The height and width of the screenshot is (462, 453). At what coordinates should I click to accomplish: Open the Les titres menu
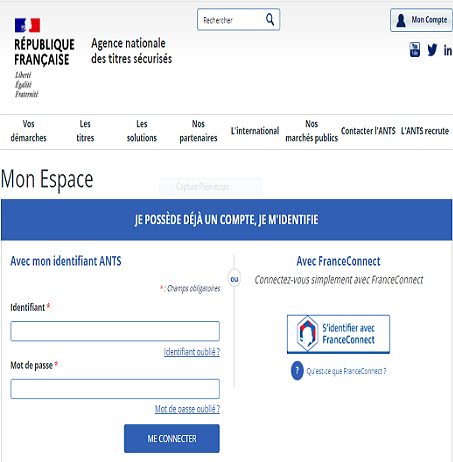(x=85, y=131)
